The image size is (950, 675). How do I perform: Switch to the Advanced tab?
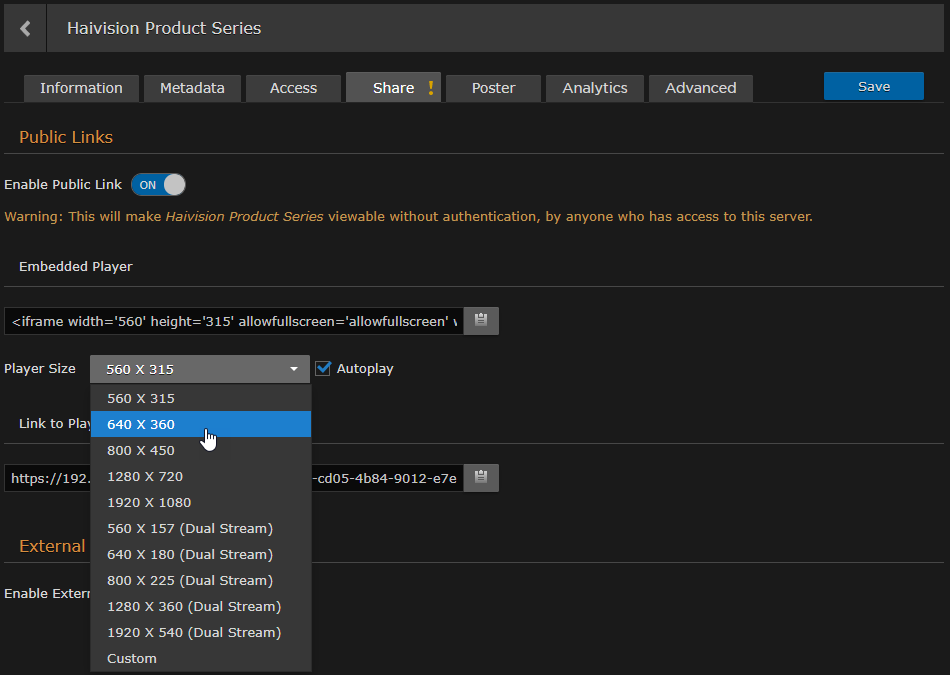(x=700, y=88)
